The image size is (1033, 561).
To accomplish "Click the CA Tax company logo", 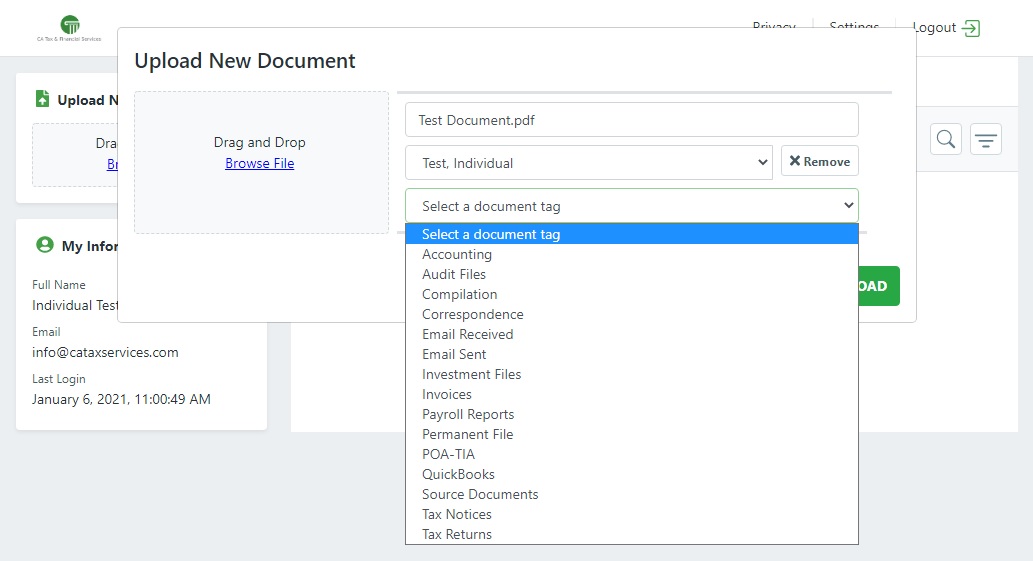I will click(x=69, y=28).
